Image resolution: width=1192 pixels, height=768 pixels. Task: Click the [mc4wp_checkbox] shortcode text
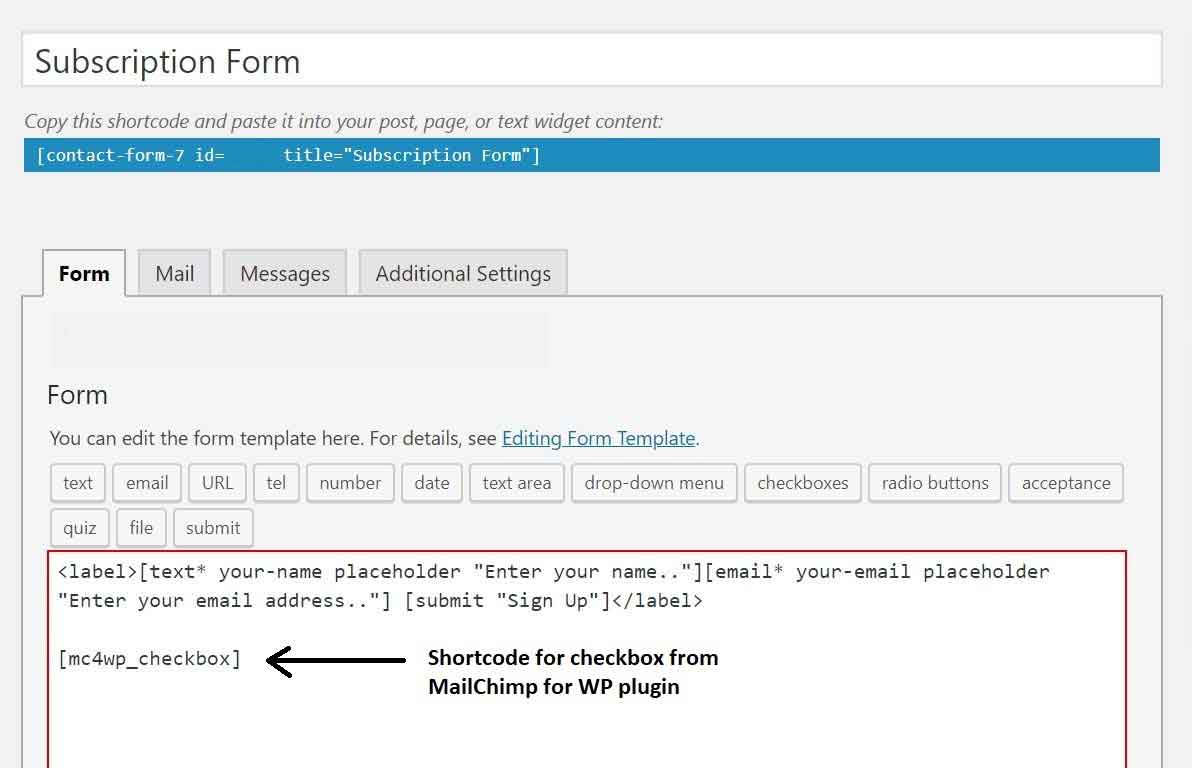(150, 659)
